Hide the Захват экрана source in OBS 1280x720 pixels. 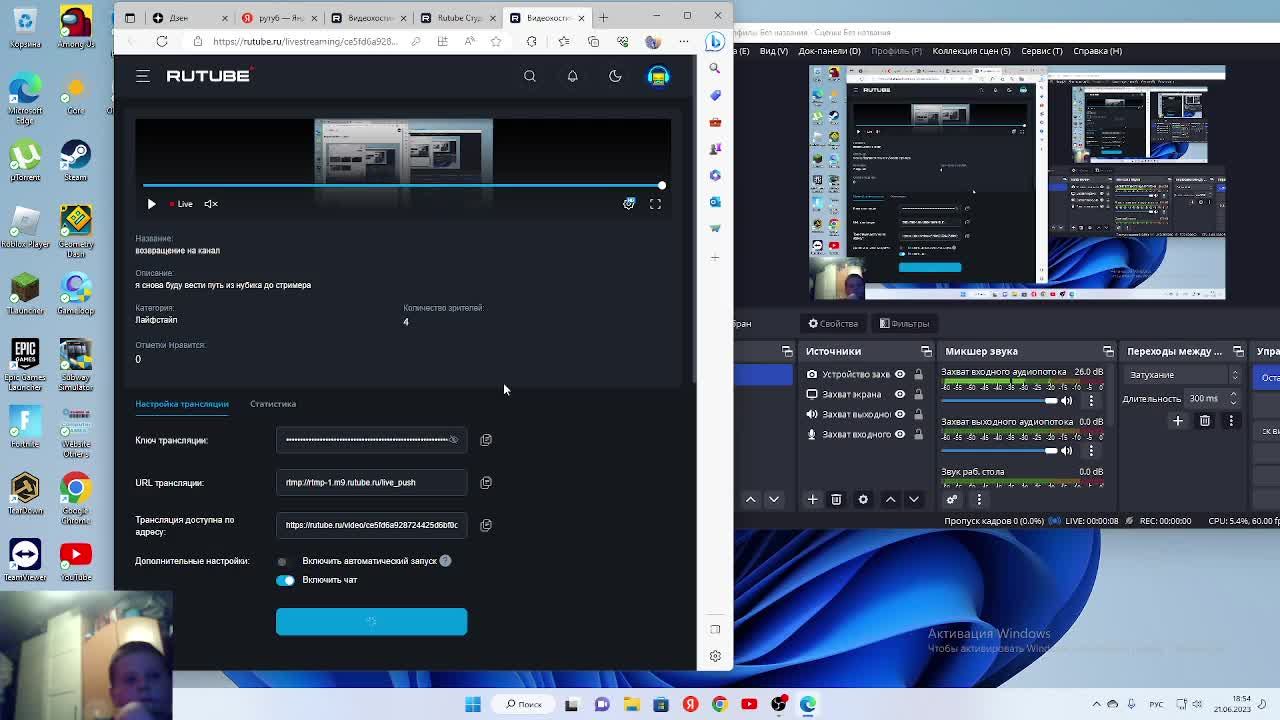(899, 394)
